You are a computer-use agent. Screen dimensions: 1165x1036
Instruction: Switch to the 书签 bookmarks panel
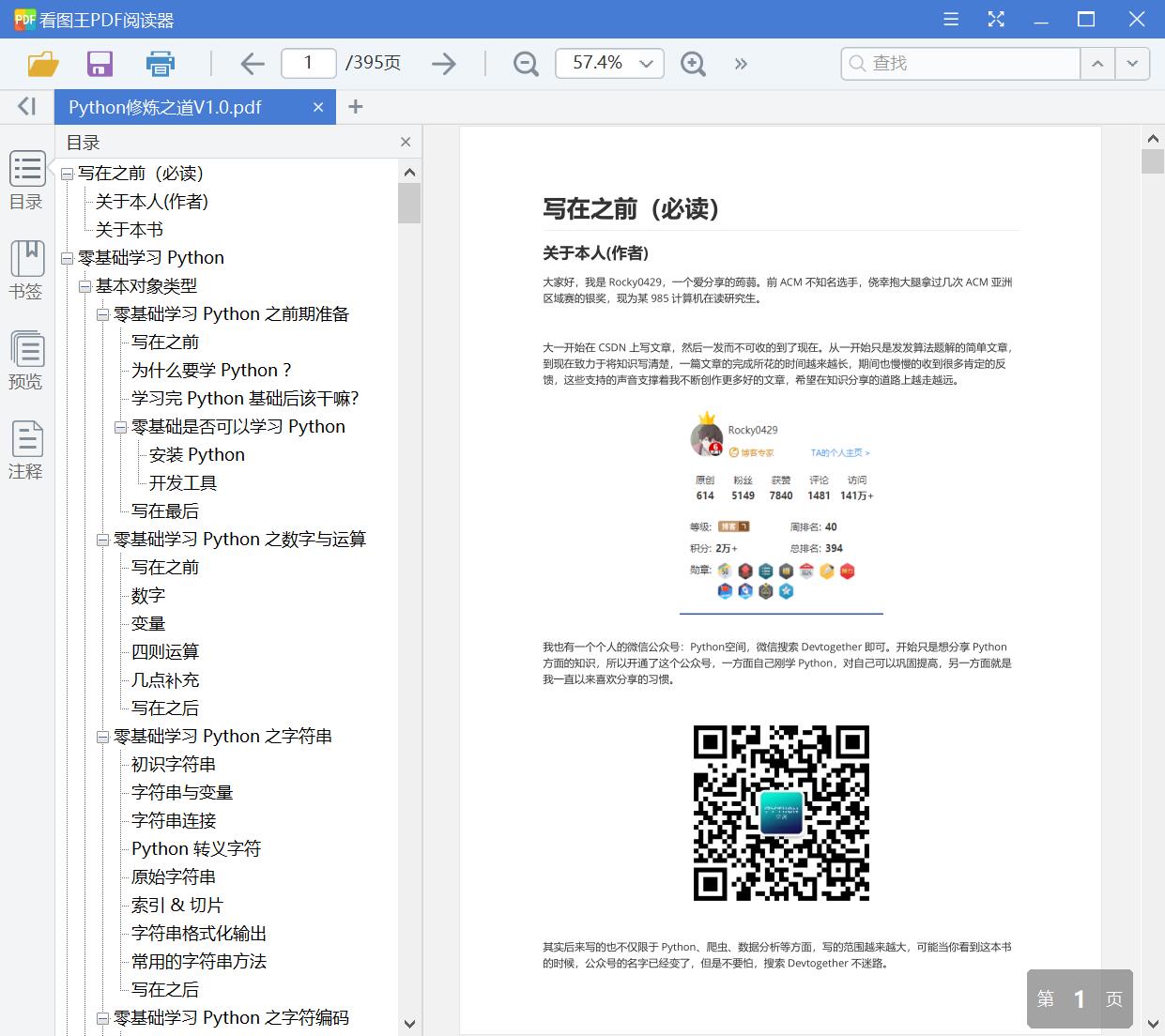click(27, 270)
